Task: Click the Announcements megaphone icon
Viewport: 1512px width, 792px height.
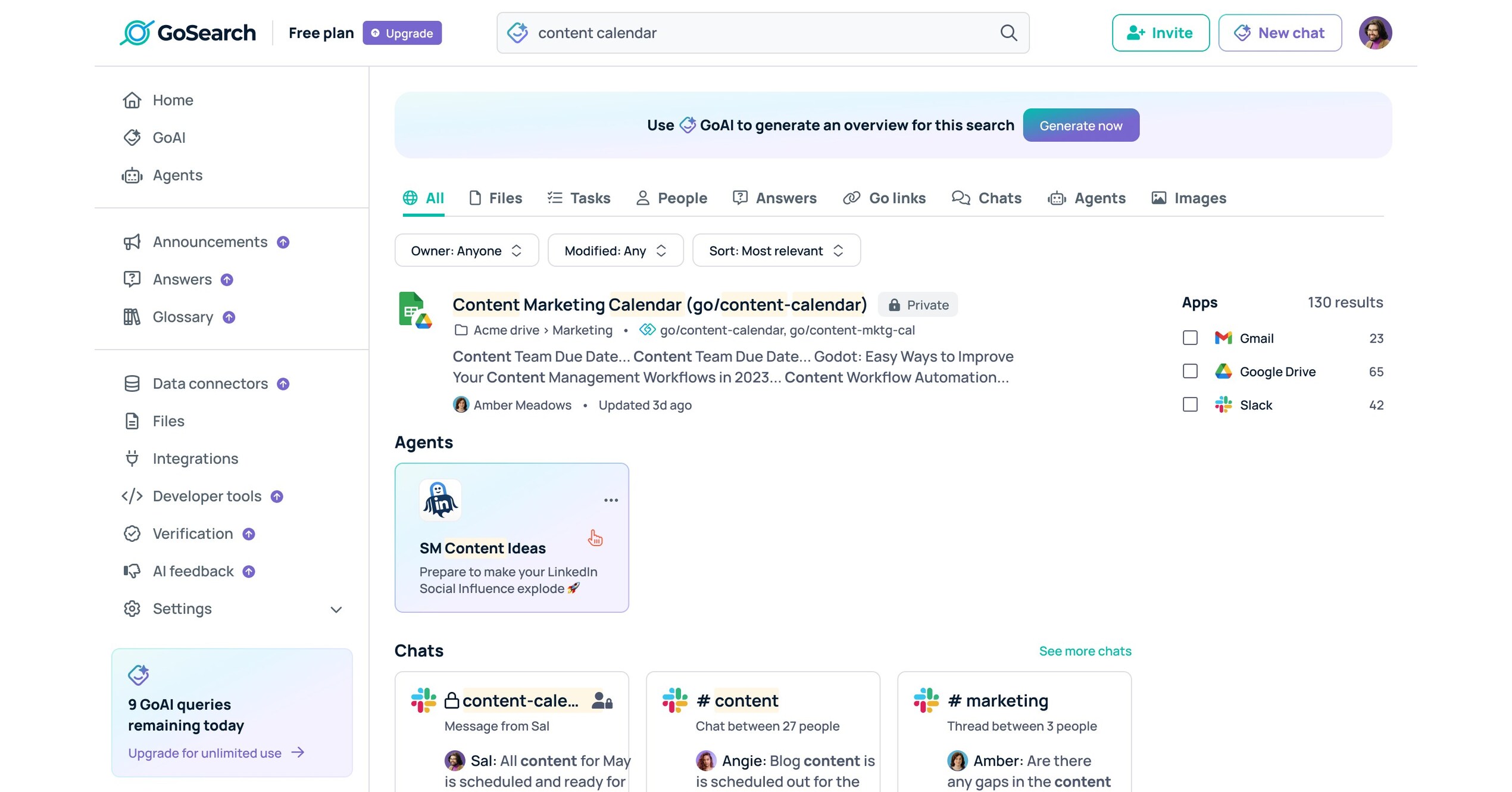Action: (x=132, y=242)
